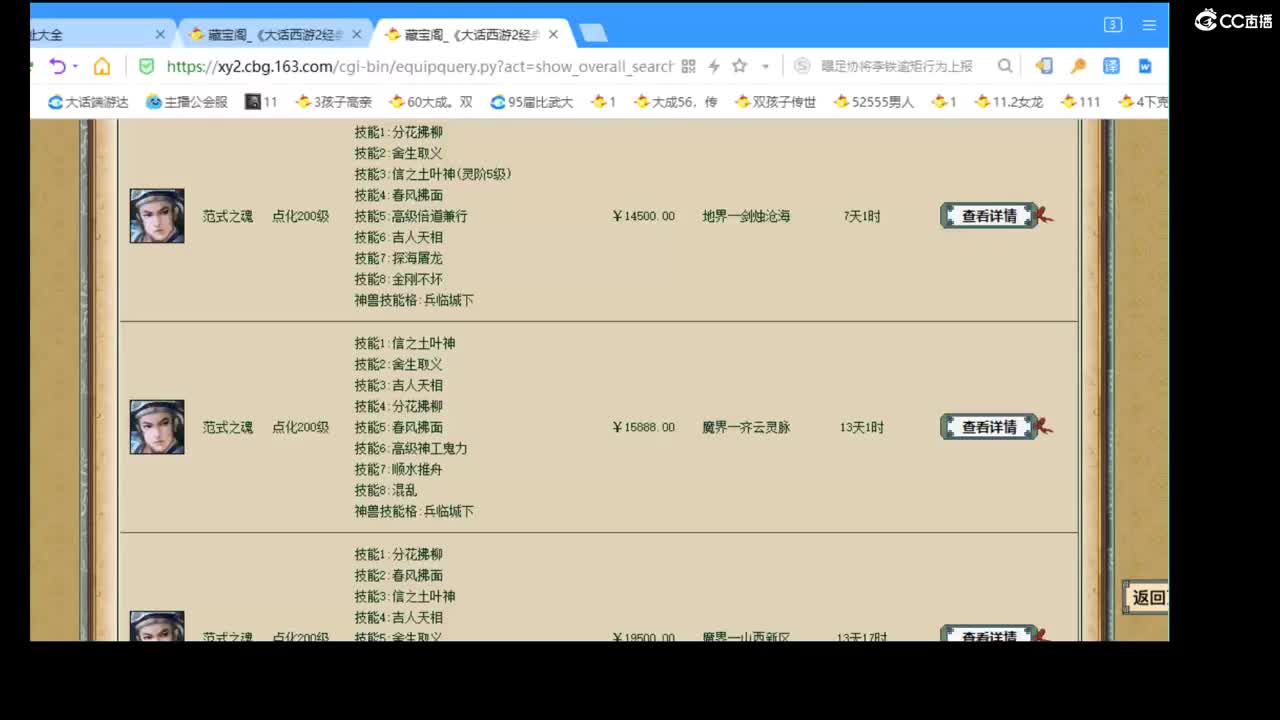
Task: Click remaining time 13天1时
Action: tap(862, 427)
